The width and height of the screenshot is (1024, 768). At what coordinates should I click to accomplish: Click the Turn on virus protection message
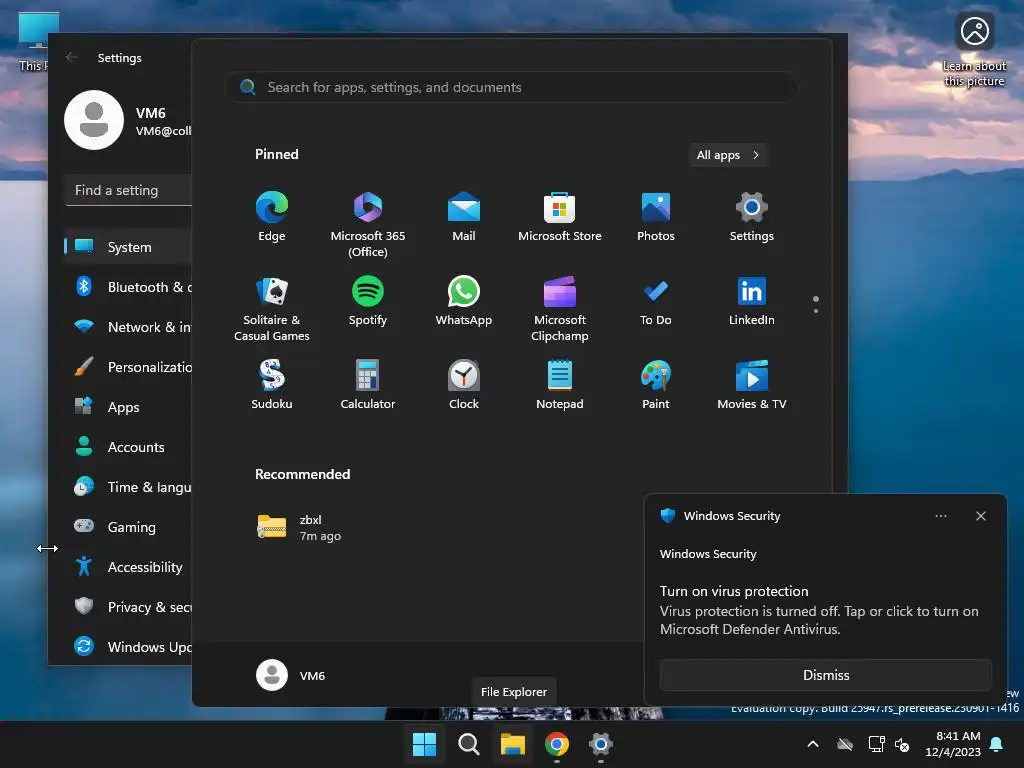coord(819,610)
